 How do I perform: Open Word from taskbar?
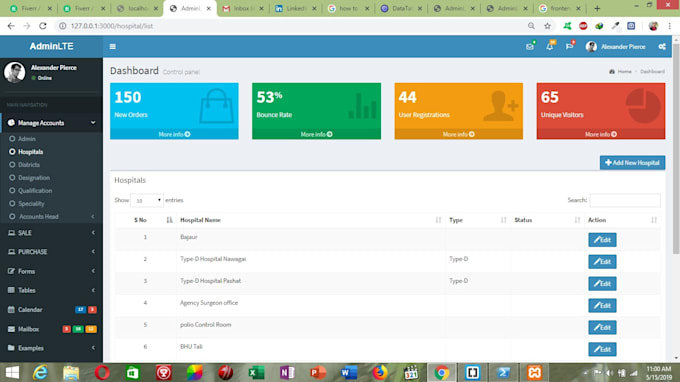349,372
